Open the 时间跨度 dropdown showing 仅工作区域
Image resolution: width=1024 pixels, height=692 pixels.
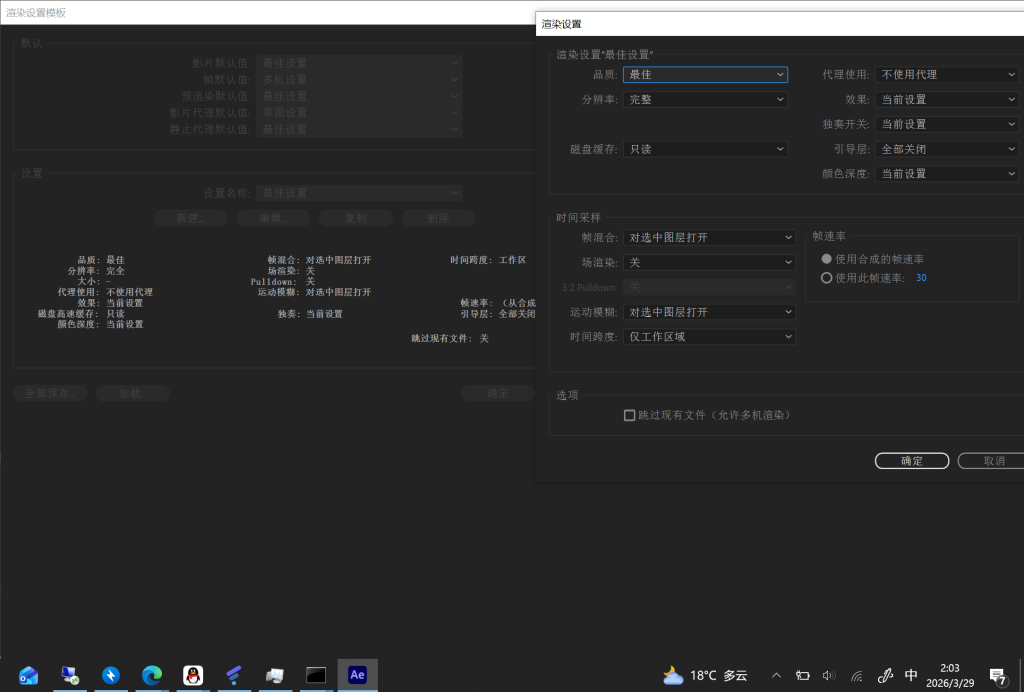pyautogui.click(x=709, y=337)
